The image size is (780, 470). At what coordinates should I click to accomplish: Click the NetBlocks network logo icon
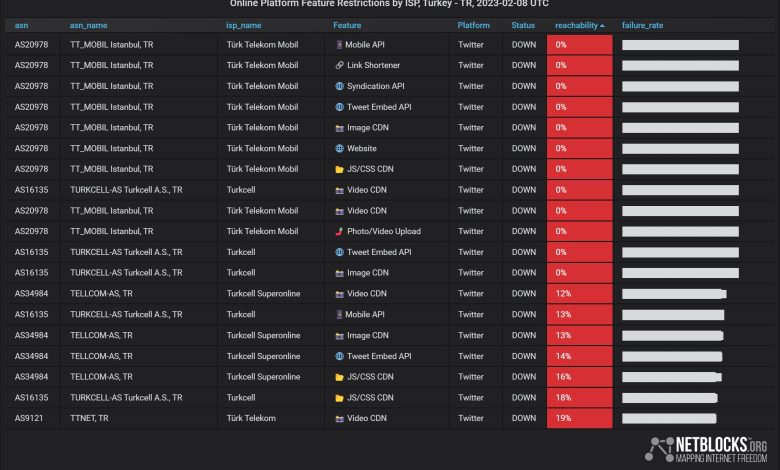coord(664,448)
